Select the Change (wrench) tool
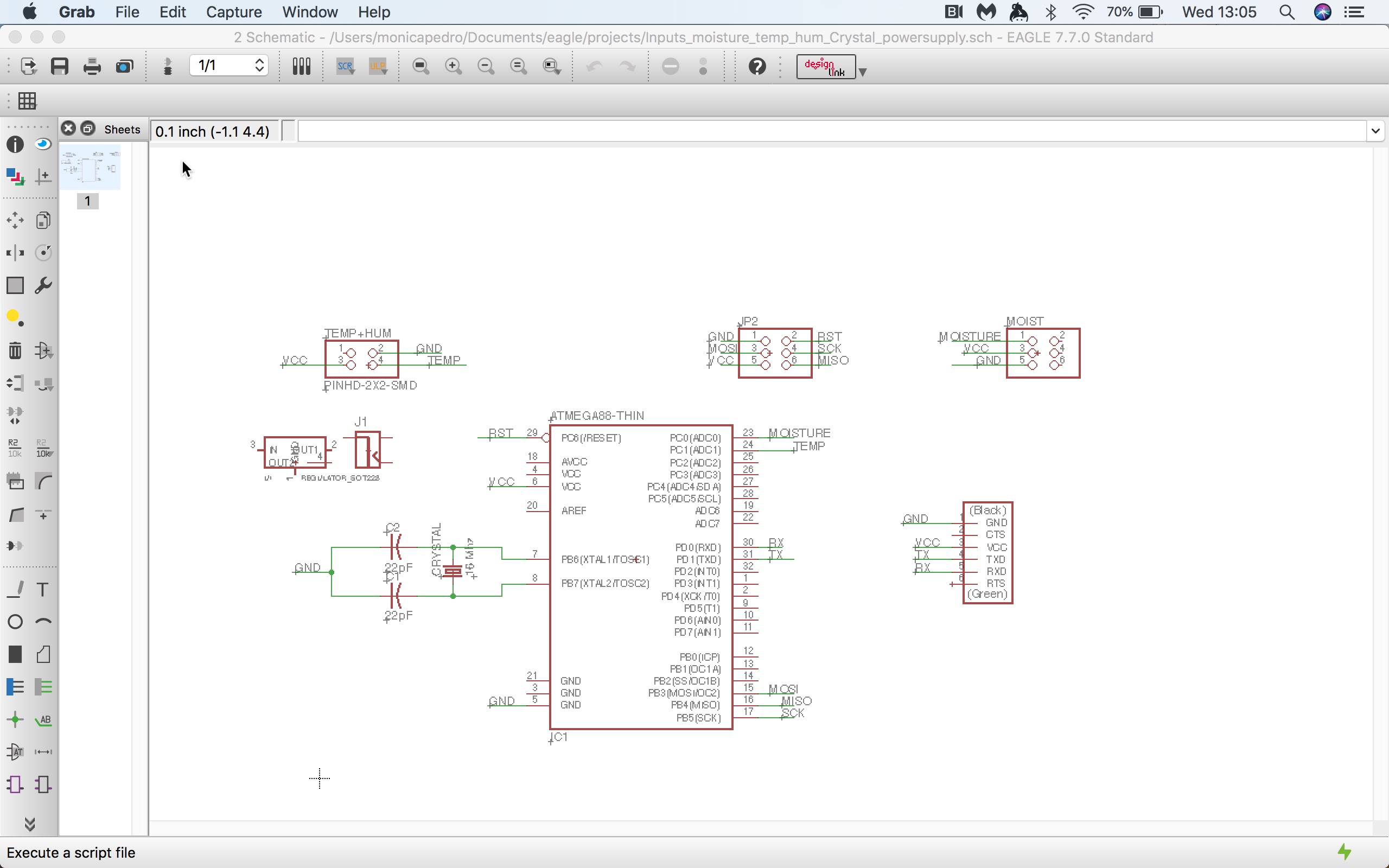Image resolution: width=1389 pixels, height=868 pixels. click(x=43, y=285)
